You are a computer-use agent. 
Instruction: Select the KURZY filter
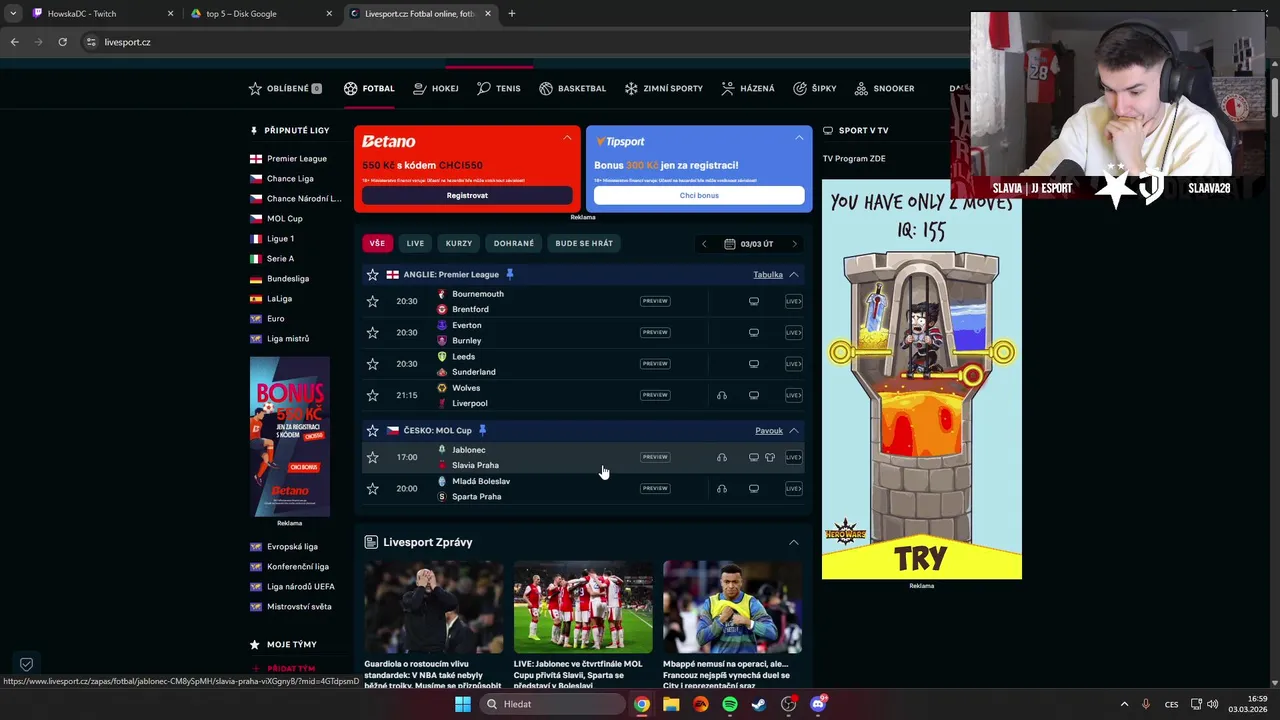click(459, 243)
